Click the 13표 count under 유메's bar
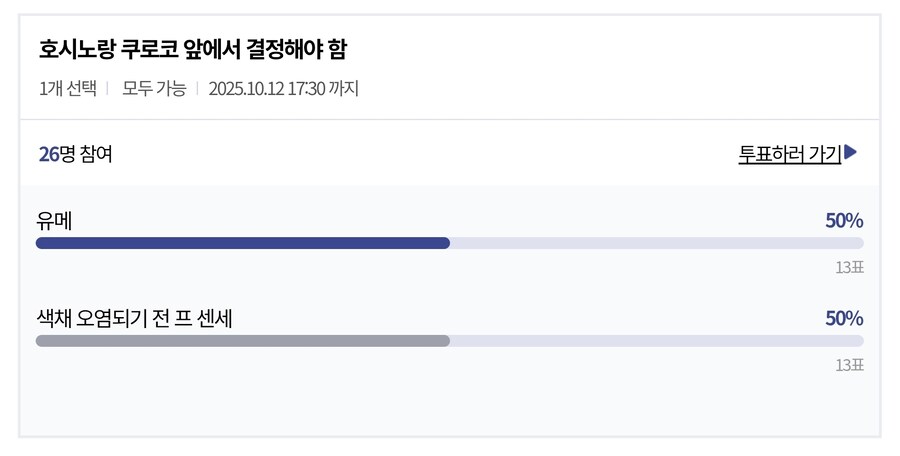Viewport: 900px width, 456px height. tap(849, 268)
